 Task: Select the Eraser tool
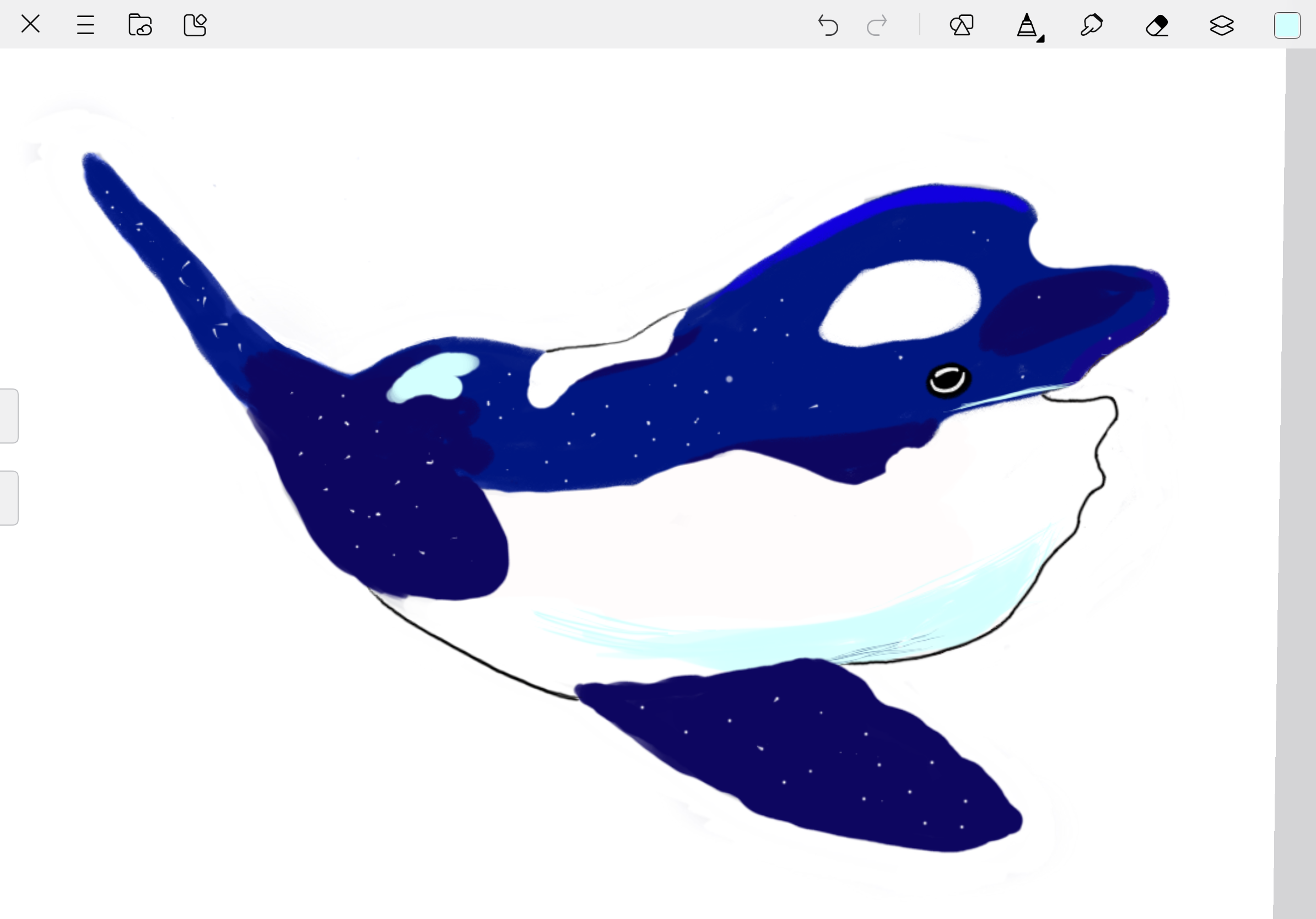[x=1157, y=25]
